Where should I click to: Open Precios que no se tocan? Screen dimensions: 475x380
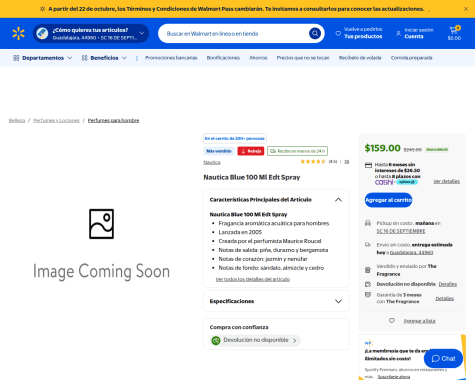coord(303,58)
